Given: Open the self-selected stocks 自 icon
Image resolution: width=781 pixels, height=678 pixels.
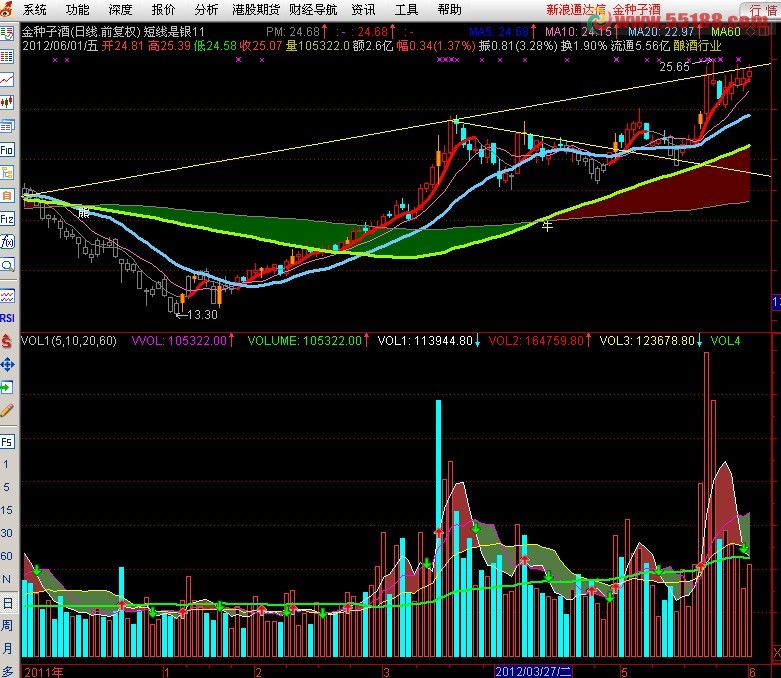Looking at the screenshot, I should point(7,195).
